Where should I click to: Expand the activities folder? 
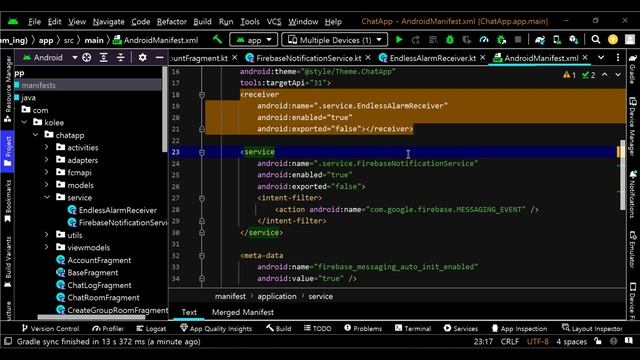point(47,147)
